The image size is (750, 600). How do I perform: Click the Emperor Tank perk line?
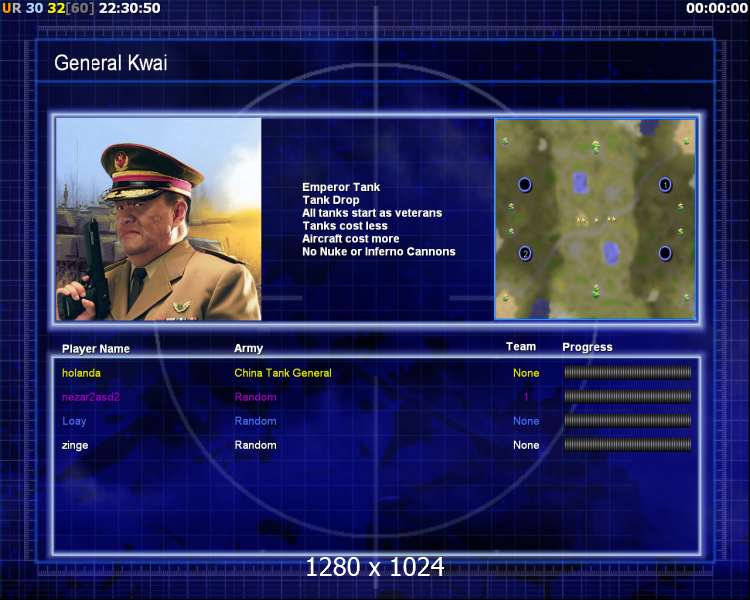tap(341, 187)
